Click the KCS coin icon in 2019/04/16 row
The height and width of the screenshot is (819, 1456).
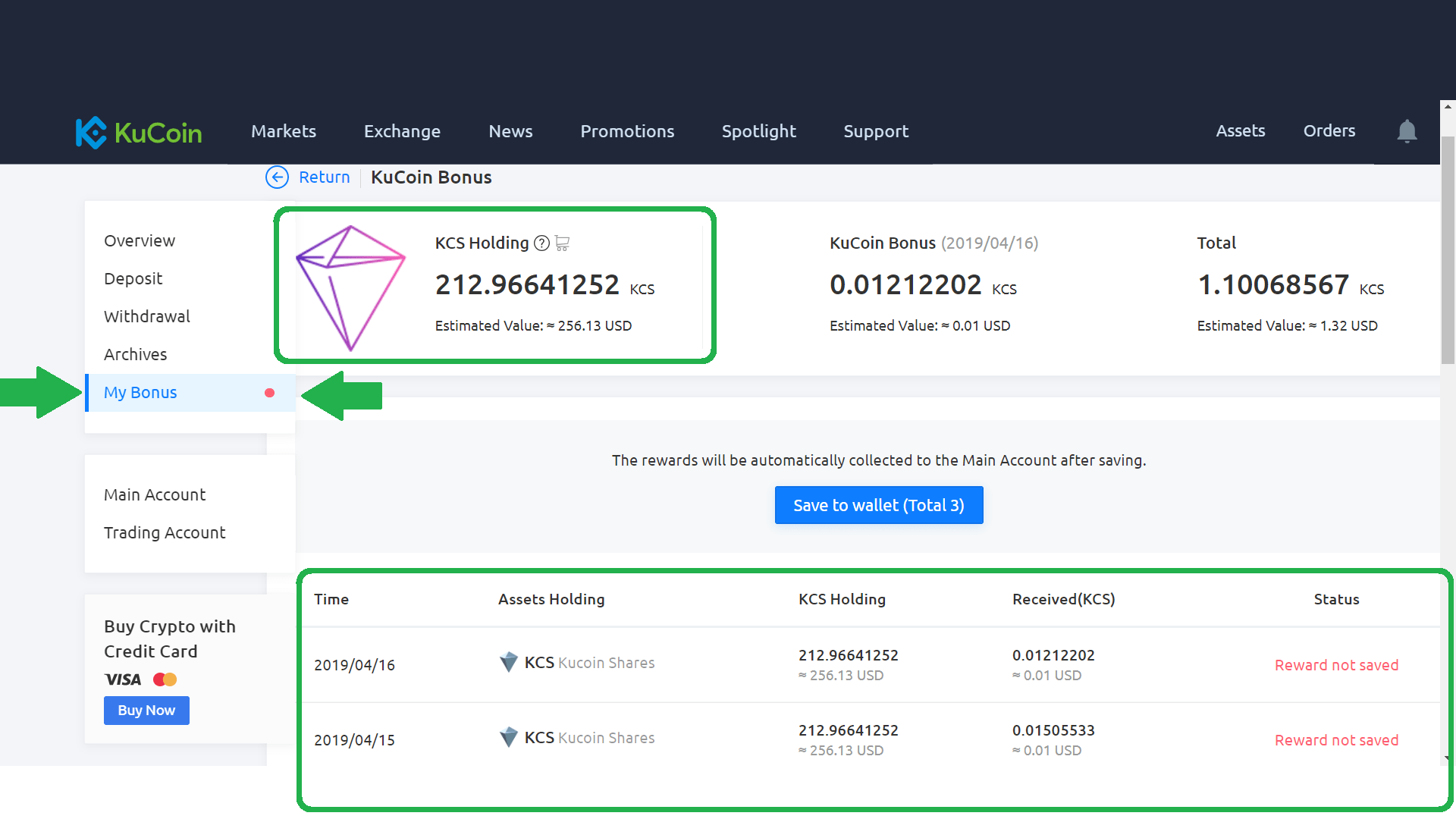pos(509,662)
